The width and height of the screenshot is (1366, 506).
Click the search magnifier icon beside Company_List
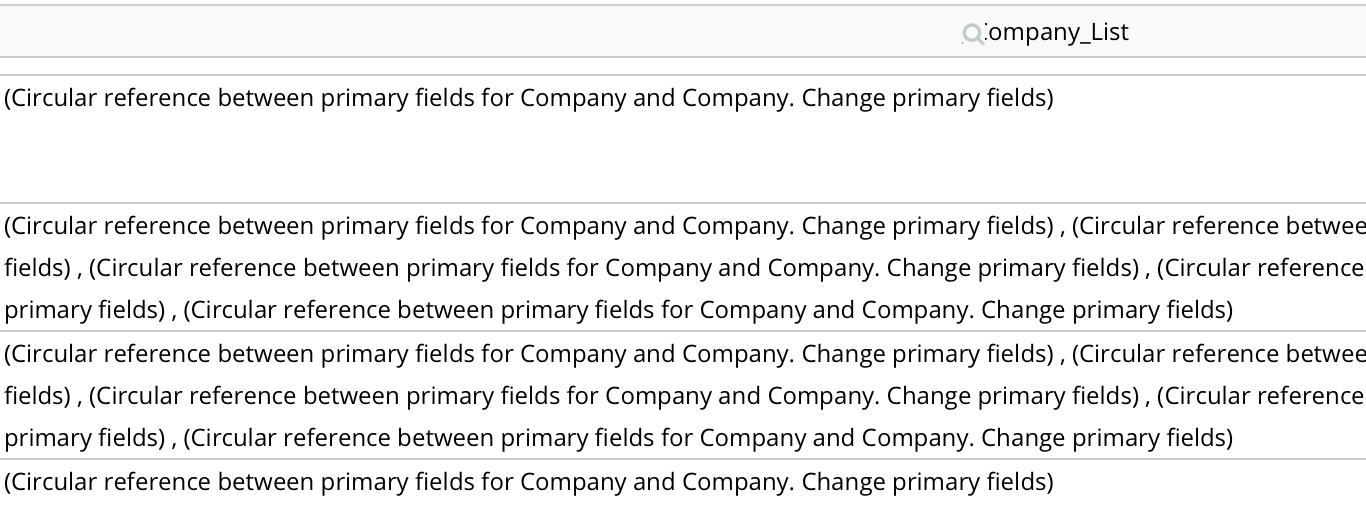pyautogui.click(x=971, y=34)
